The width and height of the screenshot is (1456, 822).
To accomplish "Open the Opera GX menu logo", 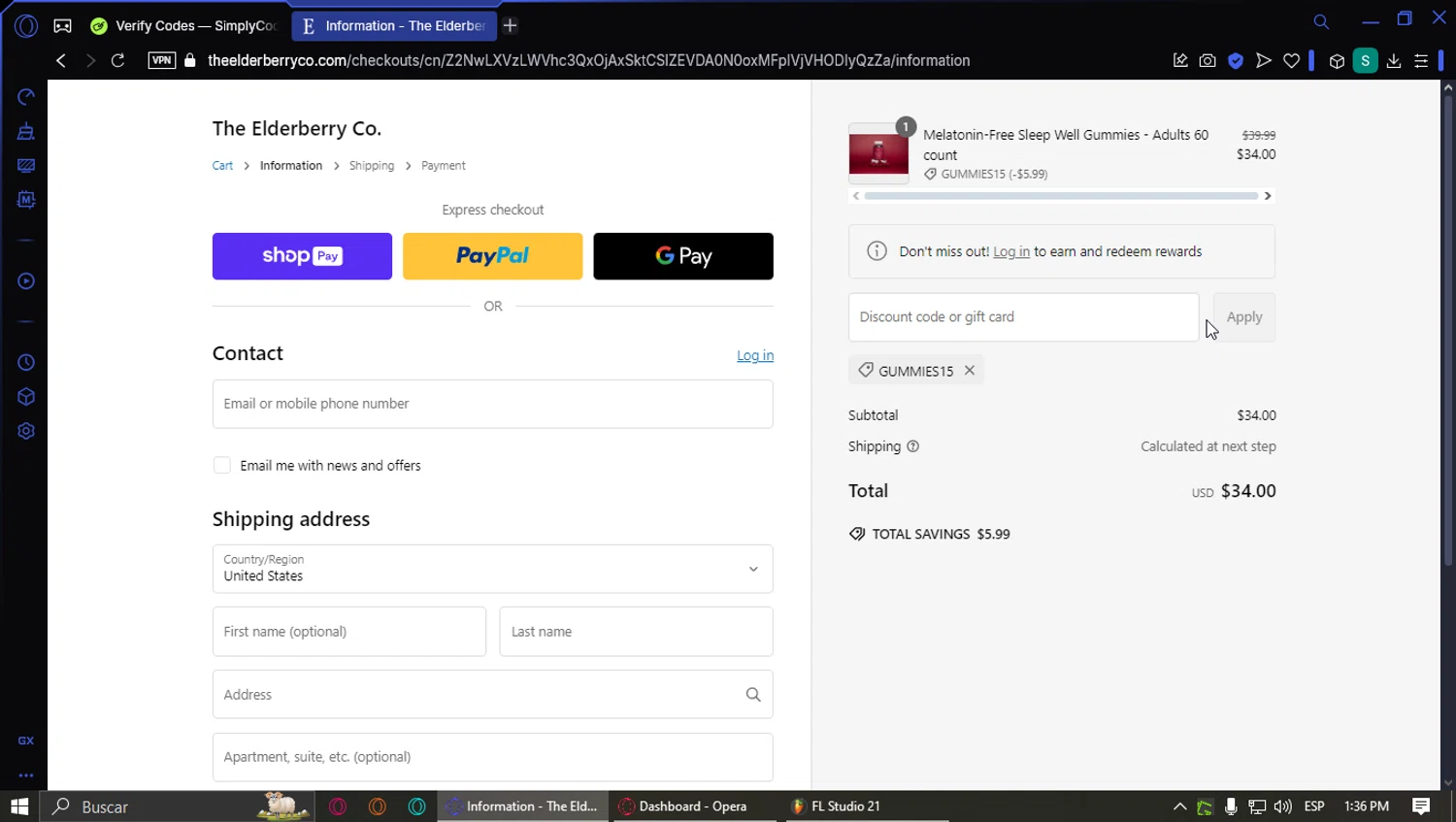I will tap(26, 26).
